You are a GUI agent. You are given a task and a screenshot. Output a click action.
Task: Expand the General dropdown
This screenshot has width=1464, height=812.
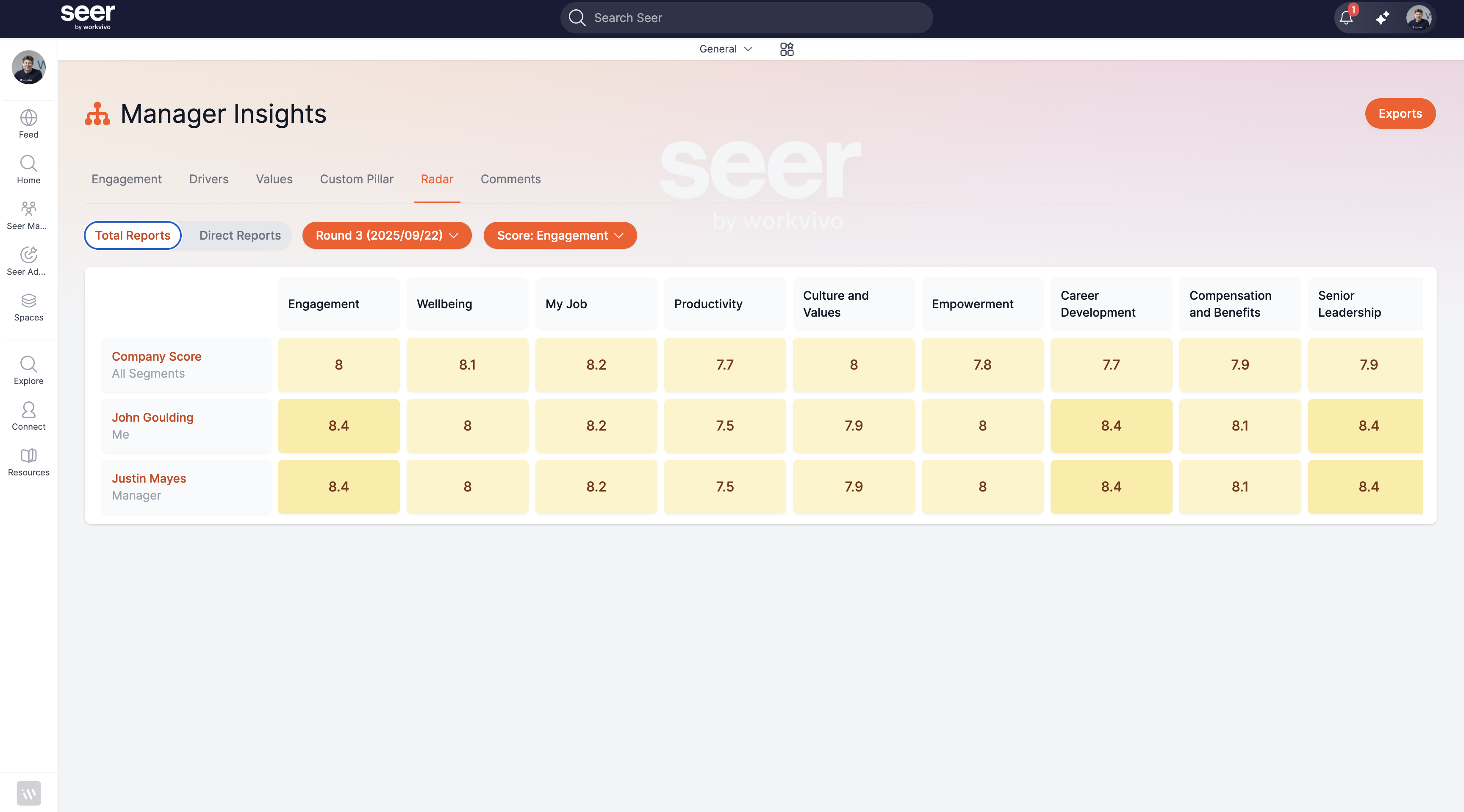[x=726, y=50]
